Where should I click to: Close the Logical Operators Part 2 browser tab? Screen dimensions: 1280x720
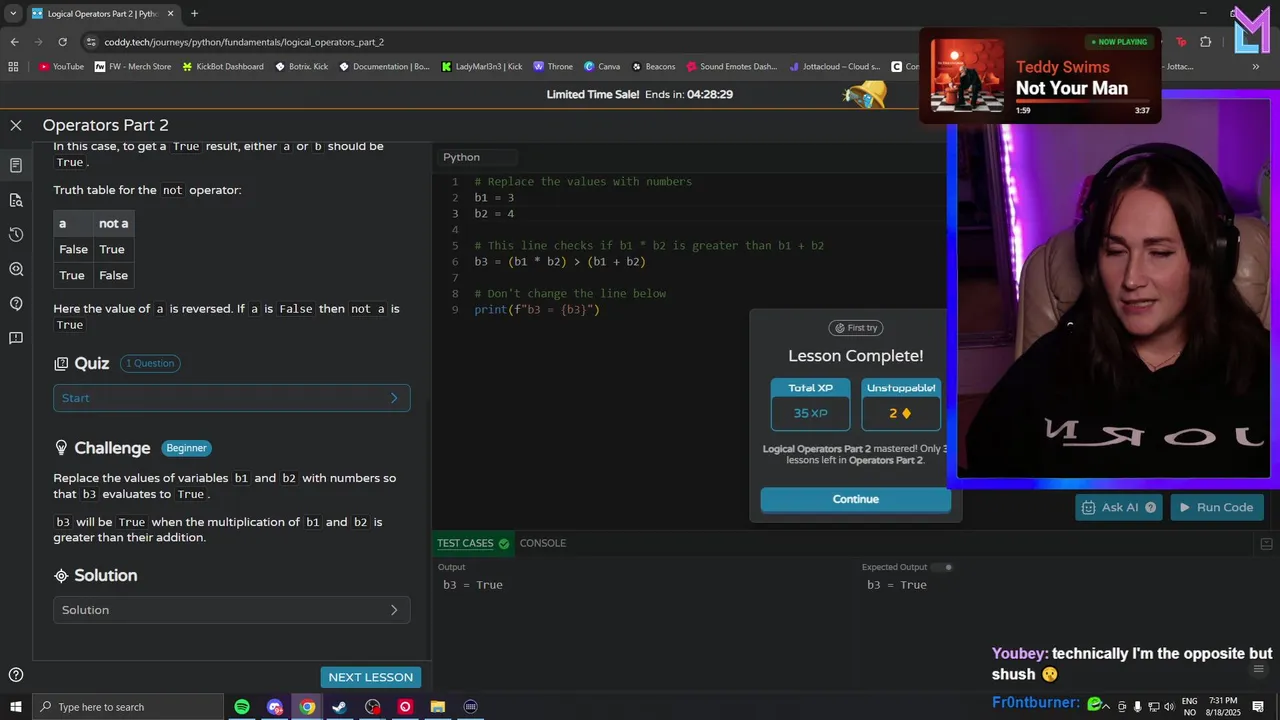[x=171, y=14]
